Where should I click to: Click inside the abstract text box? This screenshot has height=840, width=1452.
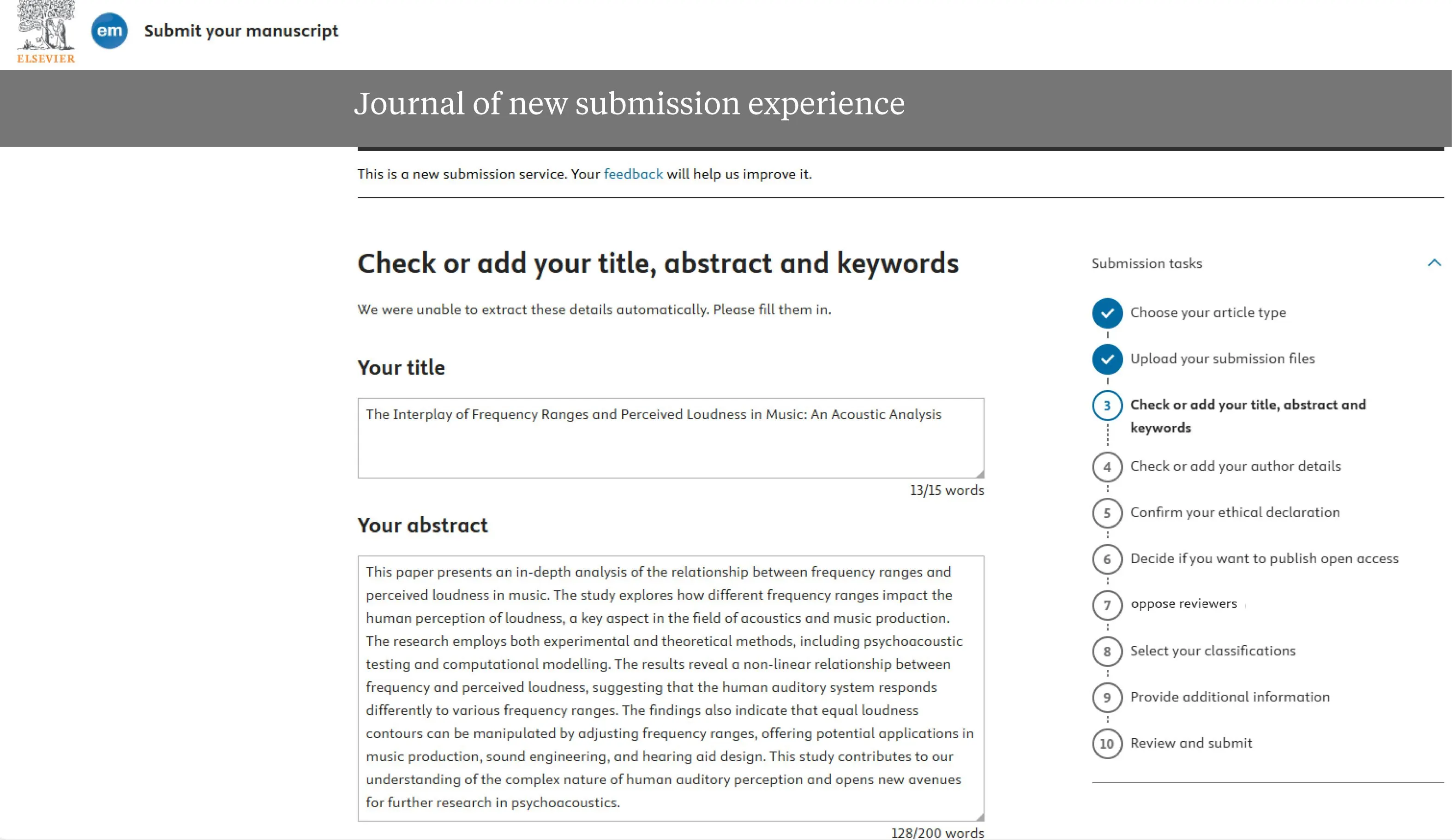click(x=671, y=685)
